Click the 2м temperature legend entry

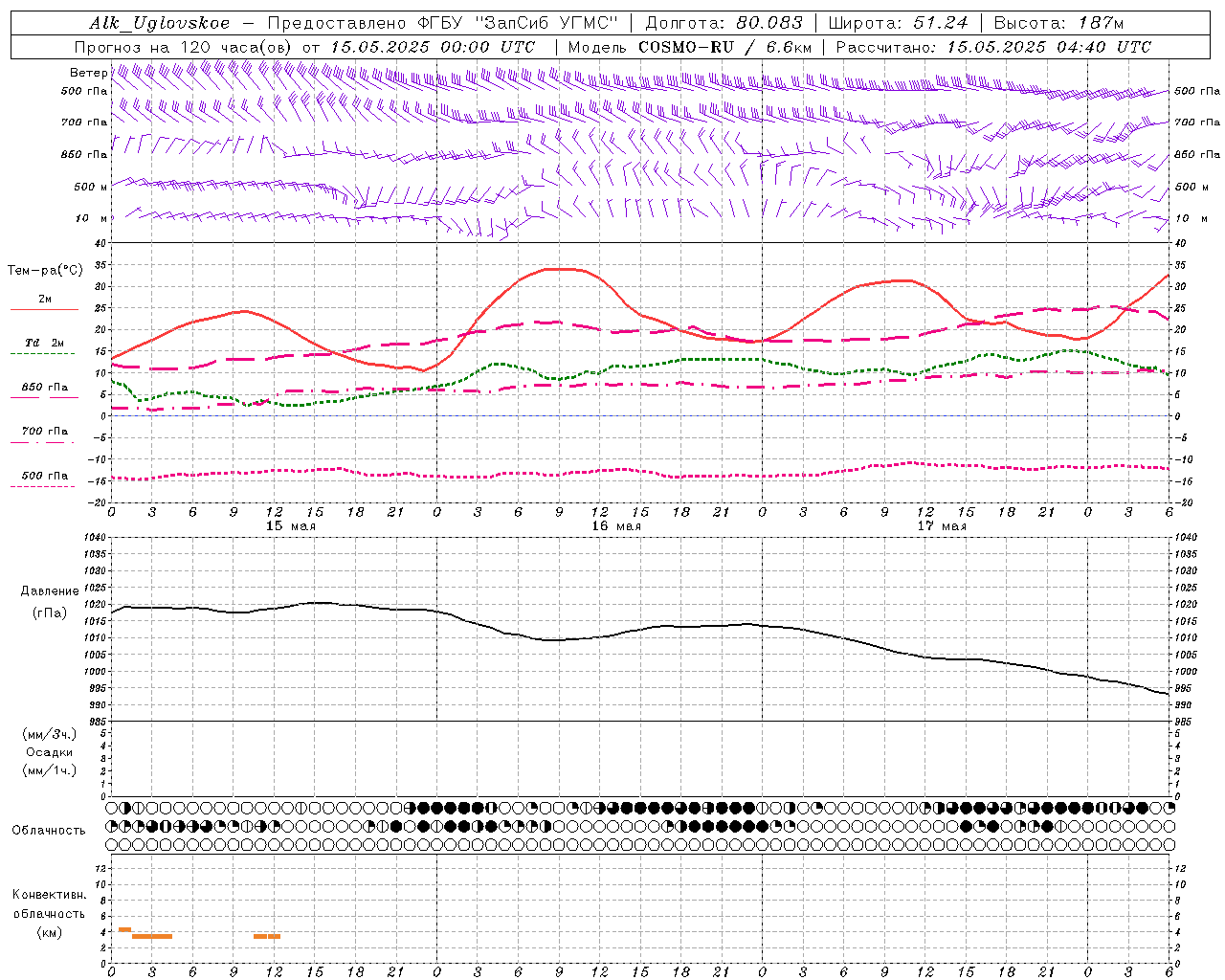(45, 300)
